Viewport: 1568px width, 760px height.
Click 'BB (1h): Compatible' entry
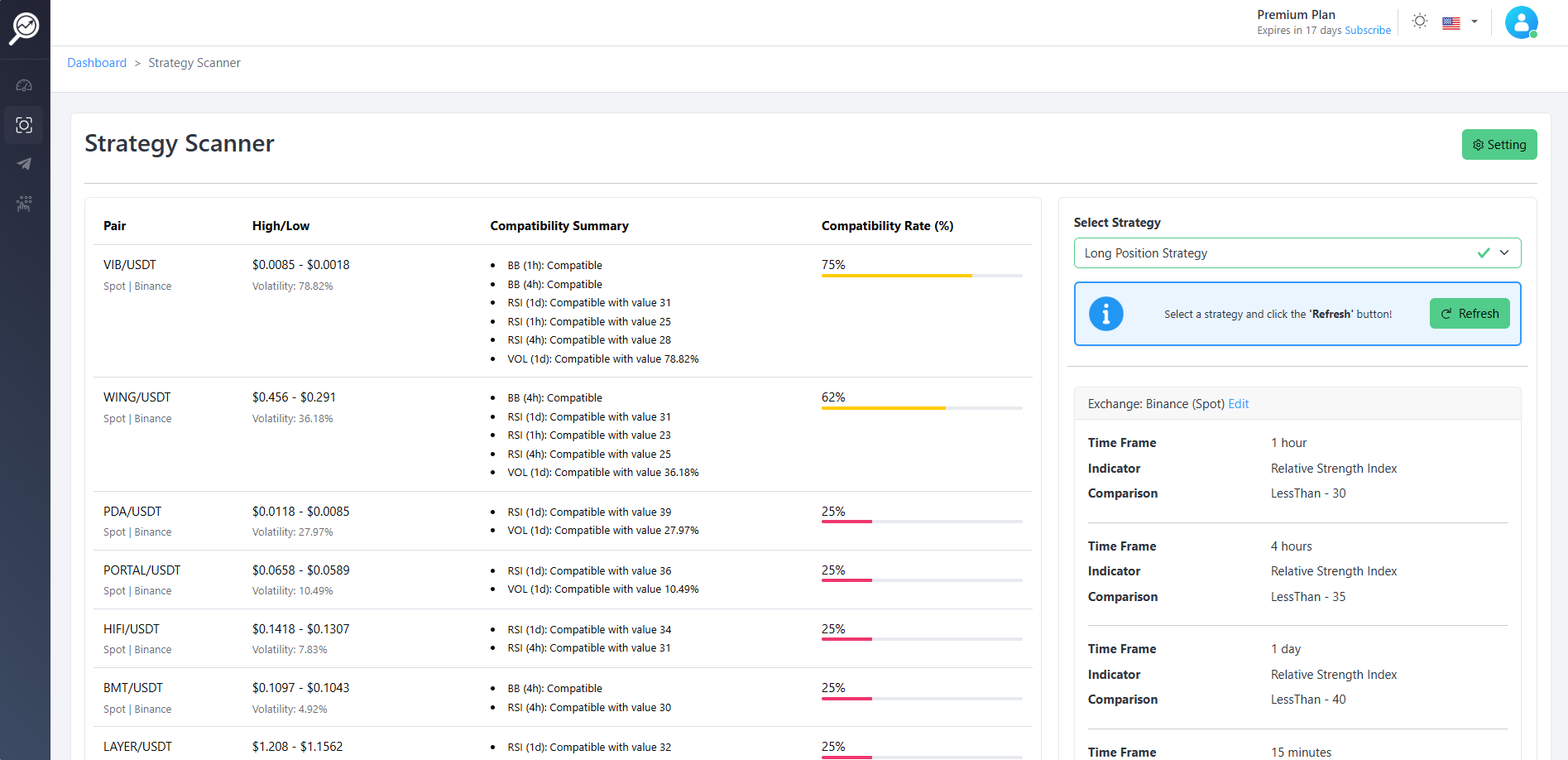point(554,266)
